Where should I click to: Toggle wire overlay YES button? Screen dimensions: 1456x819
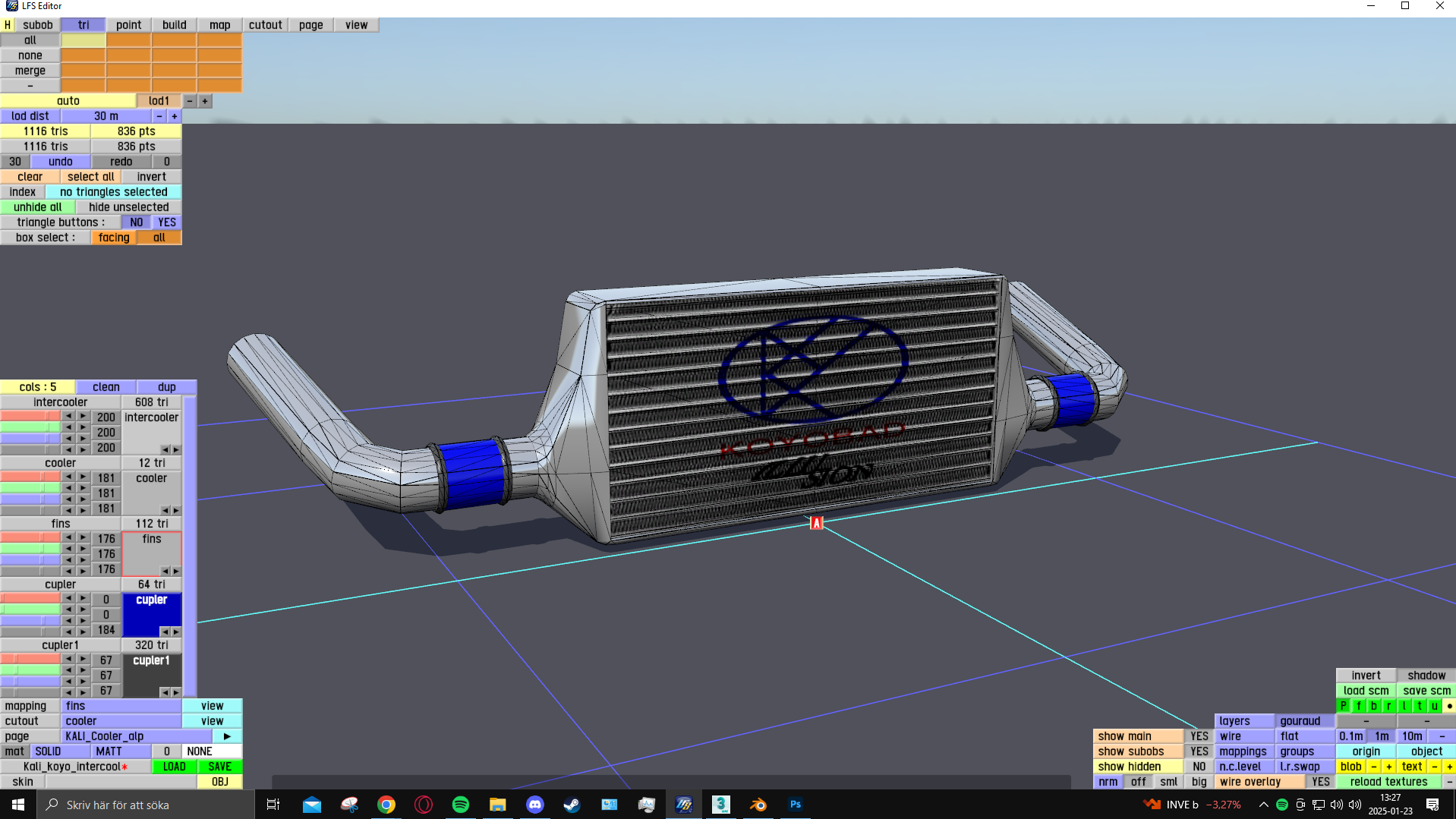(x=1321, y=782)
